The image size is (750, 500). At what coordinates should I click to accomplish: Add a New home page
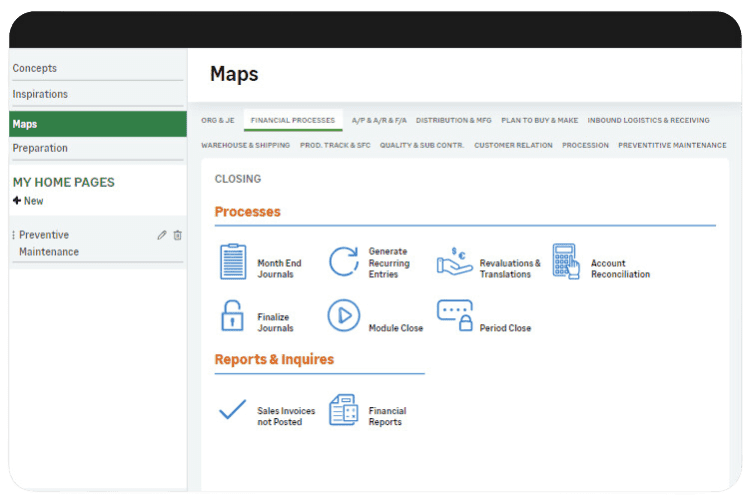28,201
